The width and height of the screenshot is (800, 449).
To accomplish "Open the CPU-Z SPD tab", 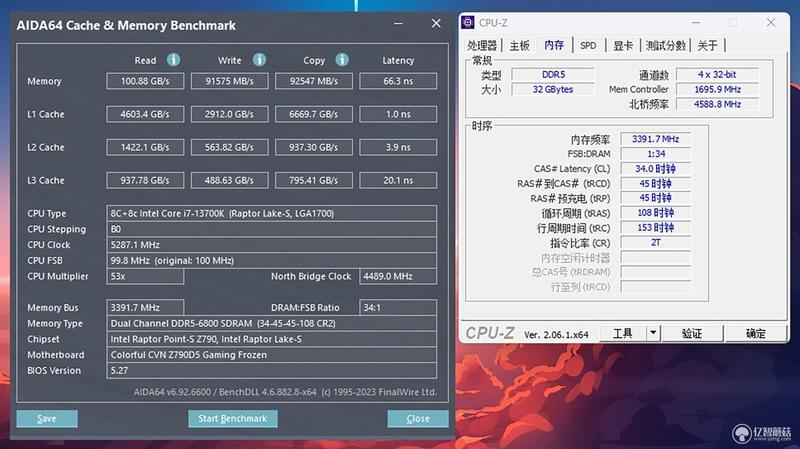I will tap(588, 45).
